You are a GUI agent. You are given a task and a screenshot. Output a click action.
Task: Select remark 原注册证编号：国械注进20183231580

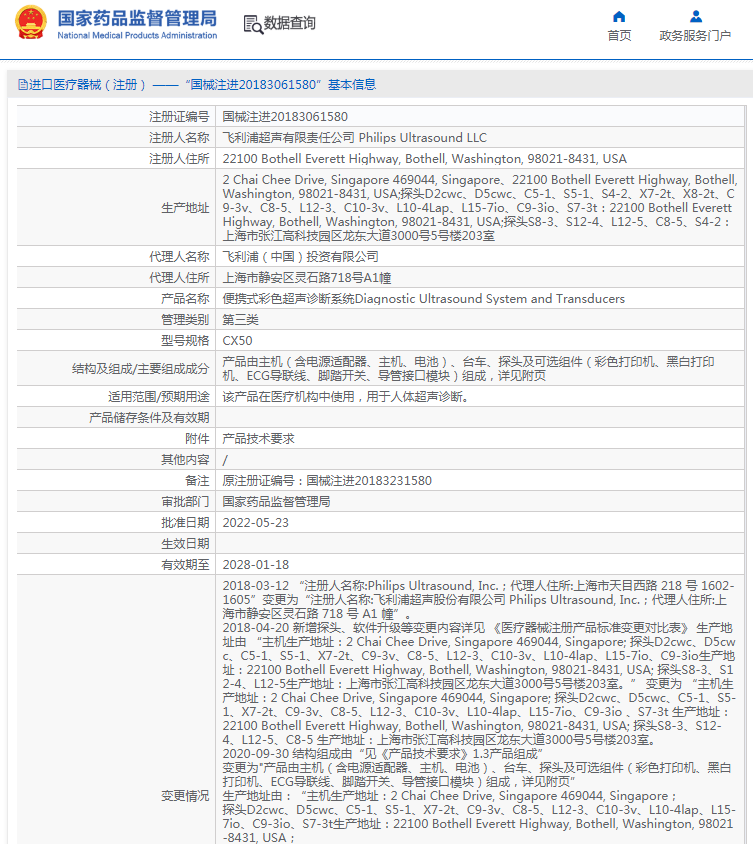click(x=327, y=481)
